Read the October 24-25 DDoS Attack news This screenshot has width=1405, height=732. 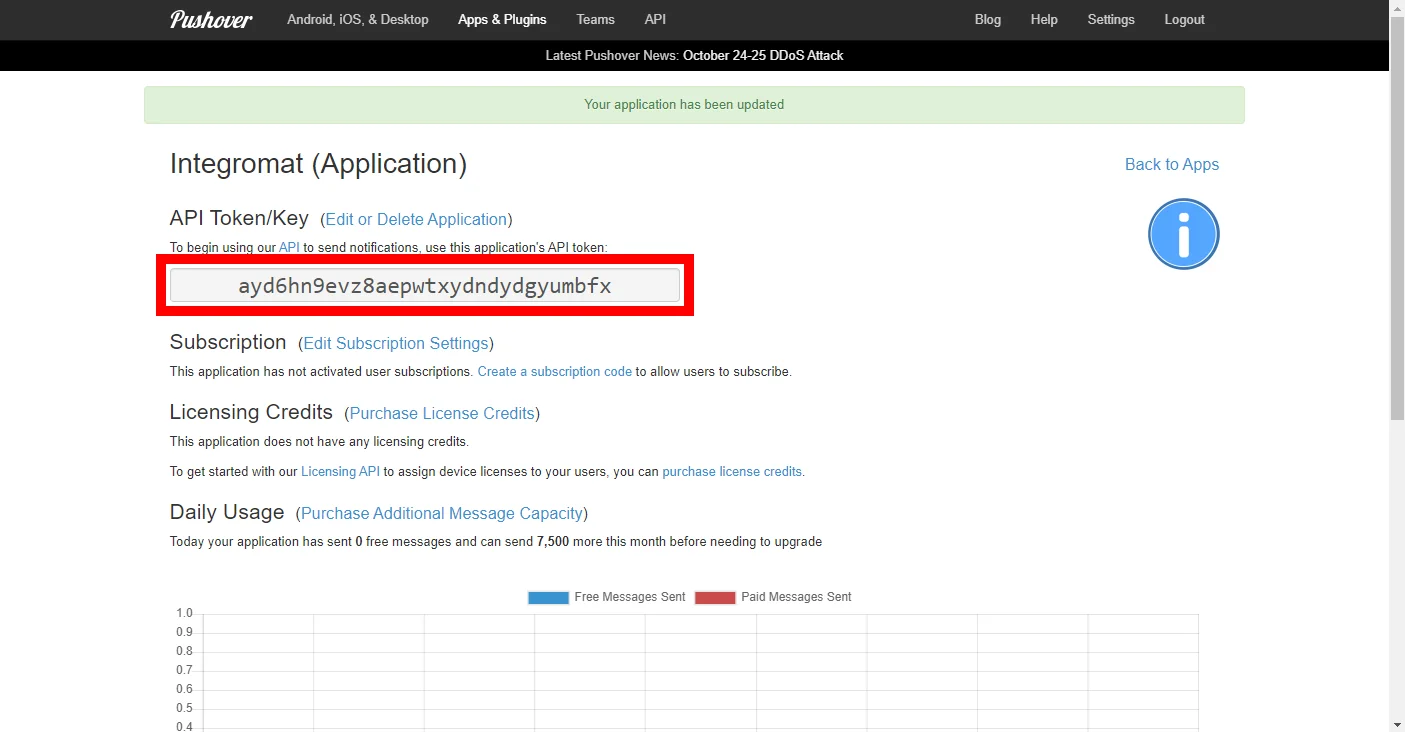coord(763,55)
